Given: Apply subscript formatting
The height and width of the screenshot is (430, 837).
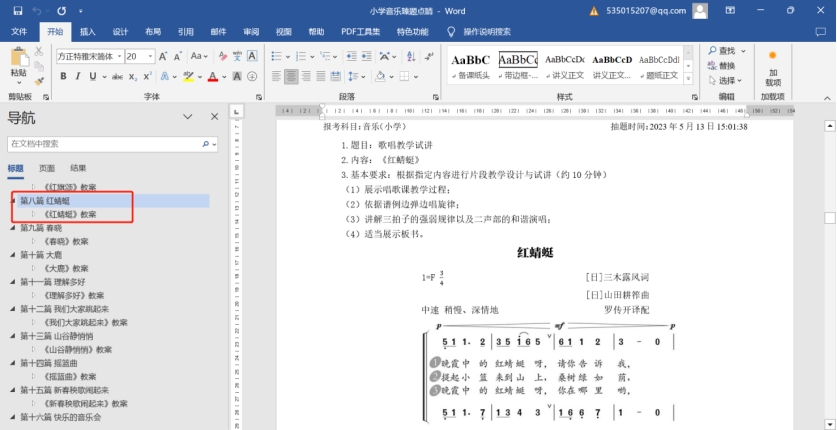Looking at the screenshot, I should point(132,76).
